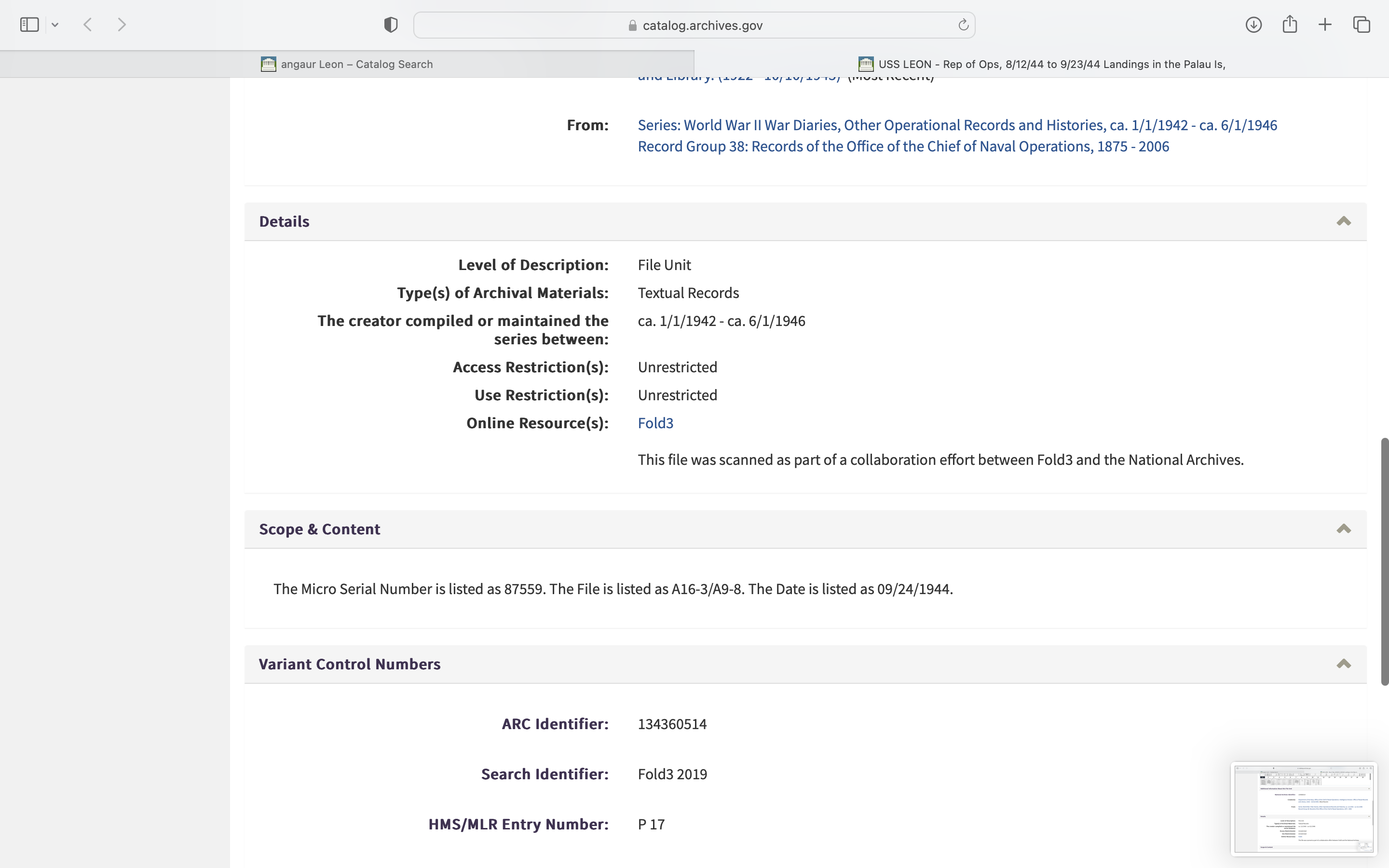Screen dimensions: 1389x868
Task: Switch to the angaur Leon Catalog Search tab
Action: [x=347, y=64]
